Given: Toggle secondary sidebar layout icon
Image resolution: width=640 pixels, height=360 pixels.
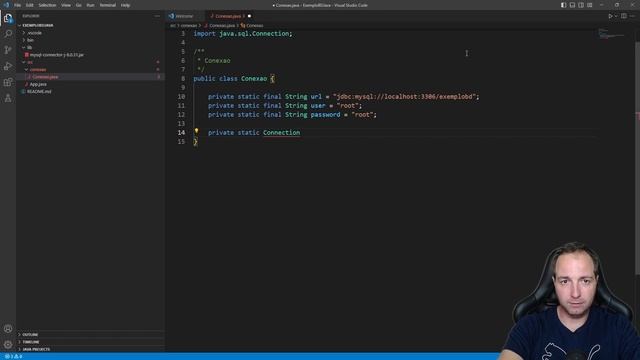Looking at the screenshot, I should pos(581,5).
